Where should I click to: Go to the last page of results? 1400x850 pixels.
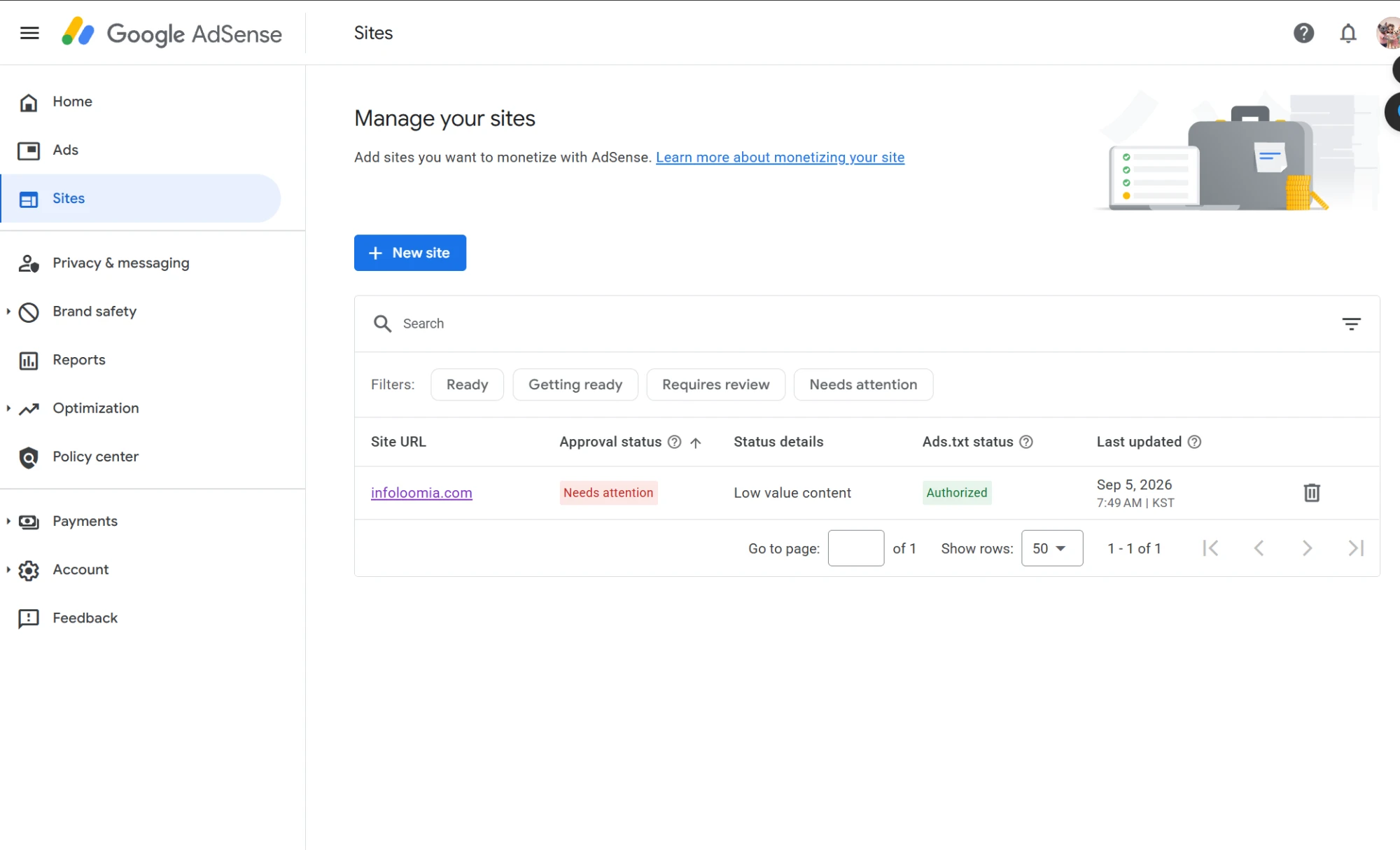[1356, 548]
